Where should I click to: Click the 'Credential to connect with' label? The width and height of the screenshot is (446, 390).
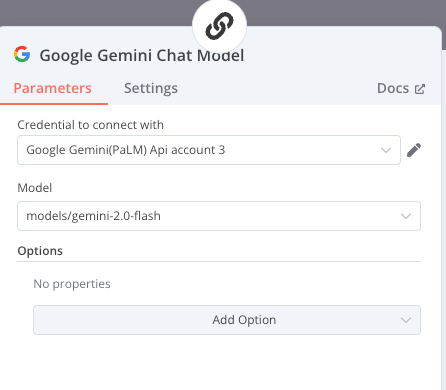pyautogui.click(x=90, y=125)
